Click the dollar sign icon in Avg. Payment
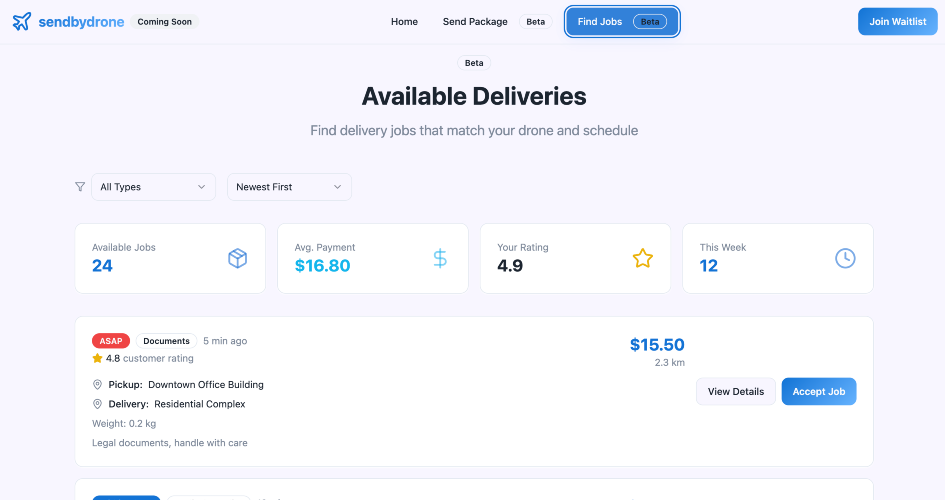Screen dimensions: 945x500 [440, 258]
